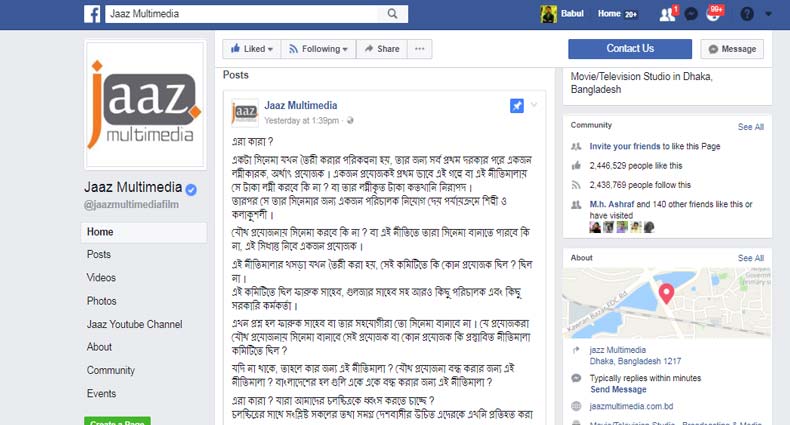790x425 pixels.
Task: Click the map location pin marker
Action: point(666,294)
